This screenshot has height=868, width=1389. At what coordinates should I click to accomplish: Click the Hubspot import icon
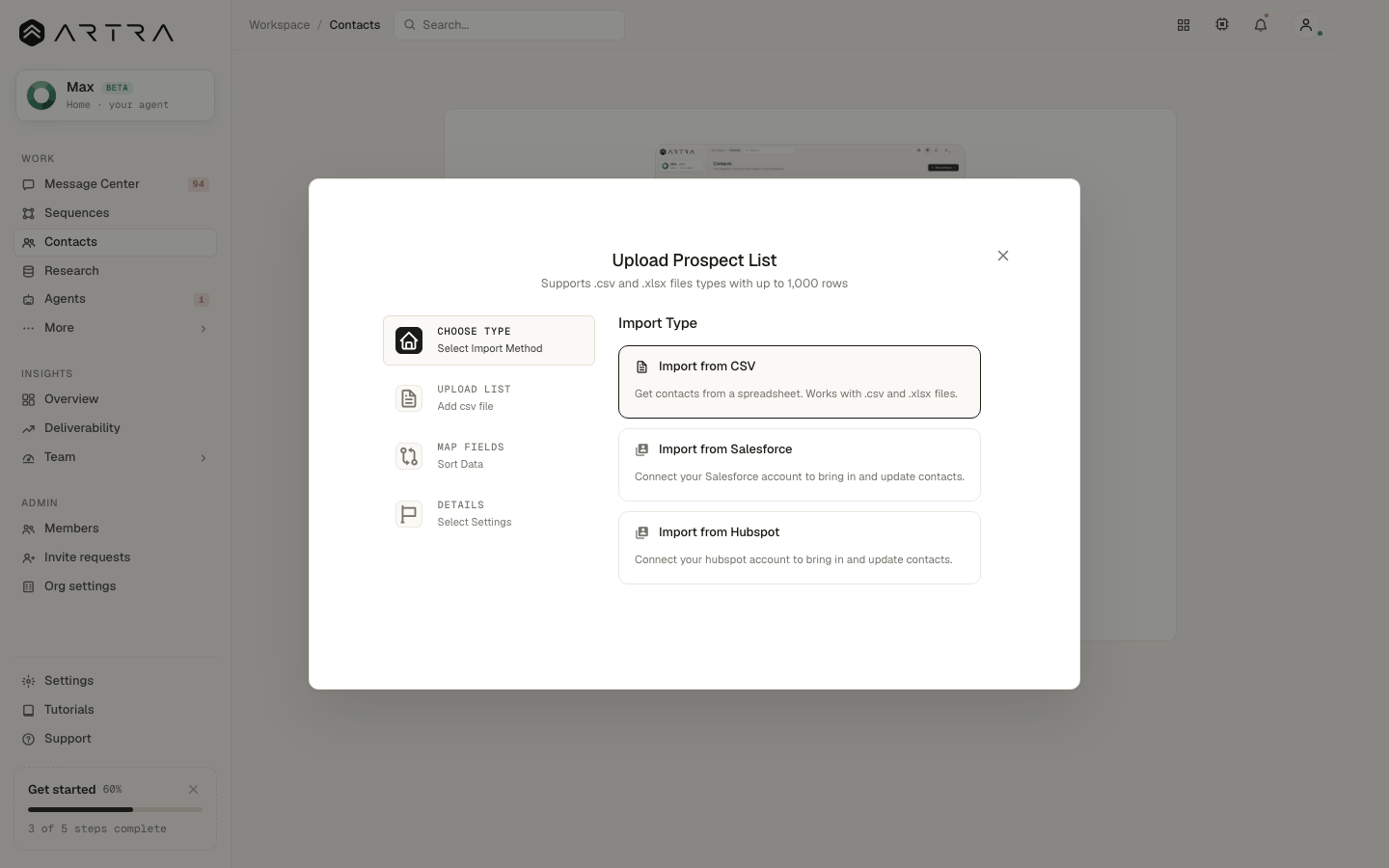[x=641, y=533]
